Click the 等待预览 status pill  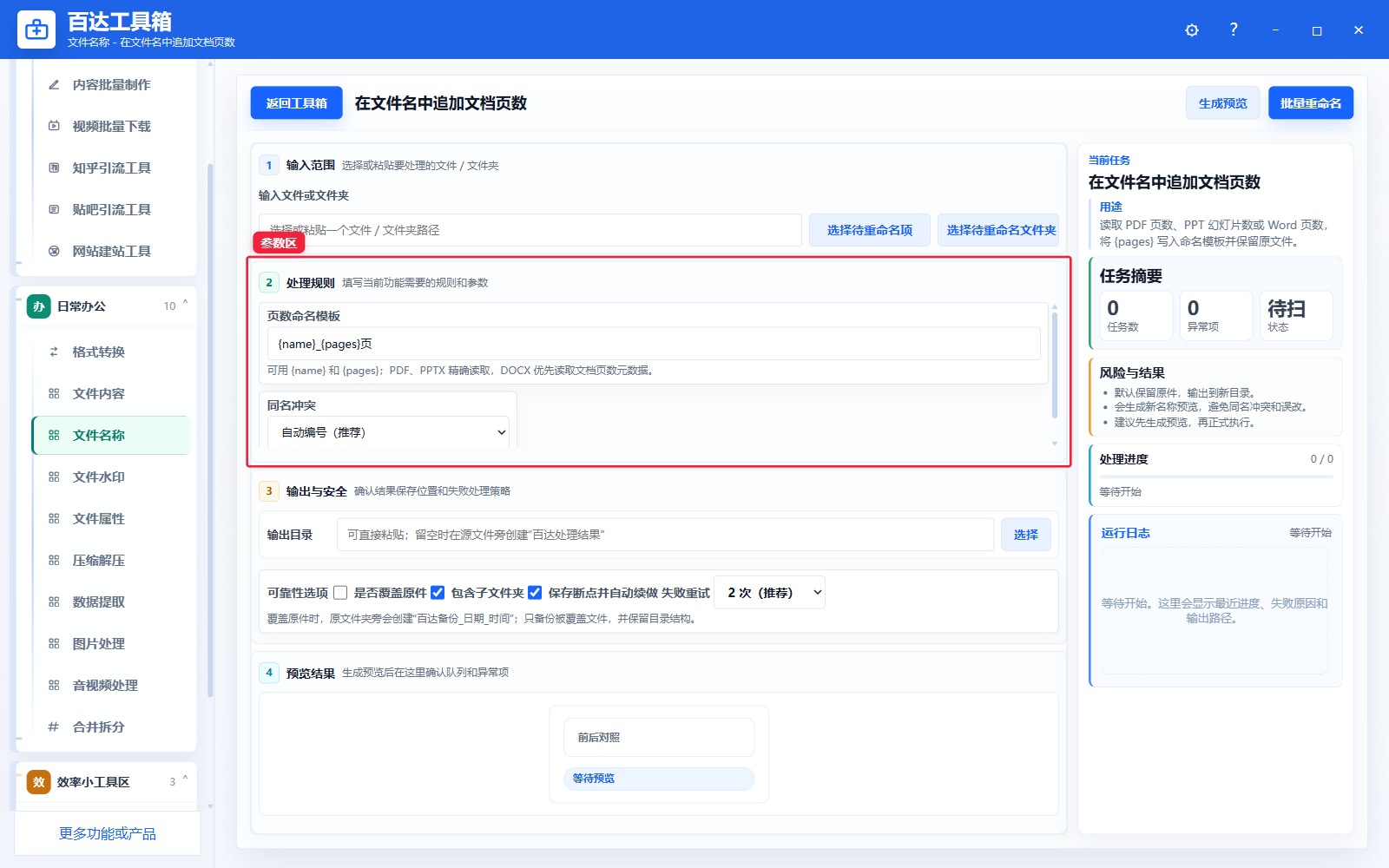[x=659, y=779]
